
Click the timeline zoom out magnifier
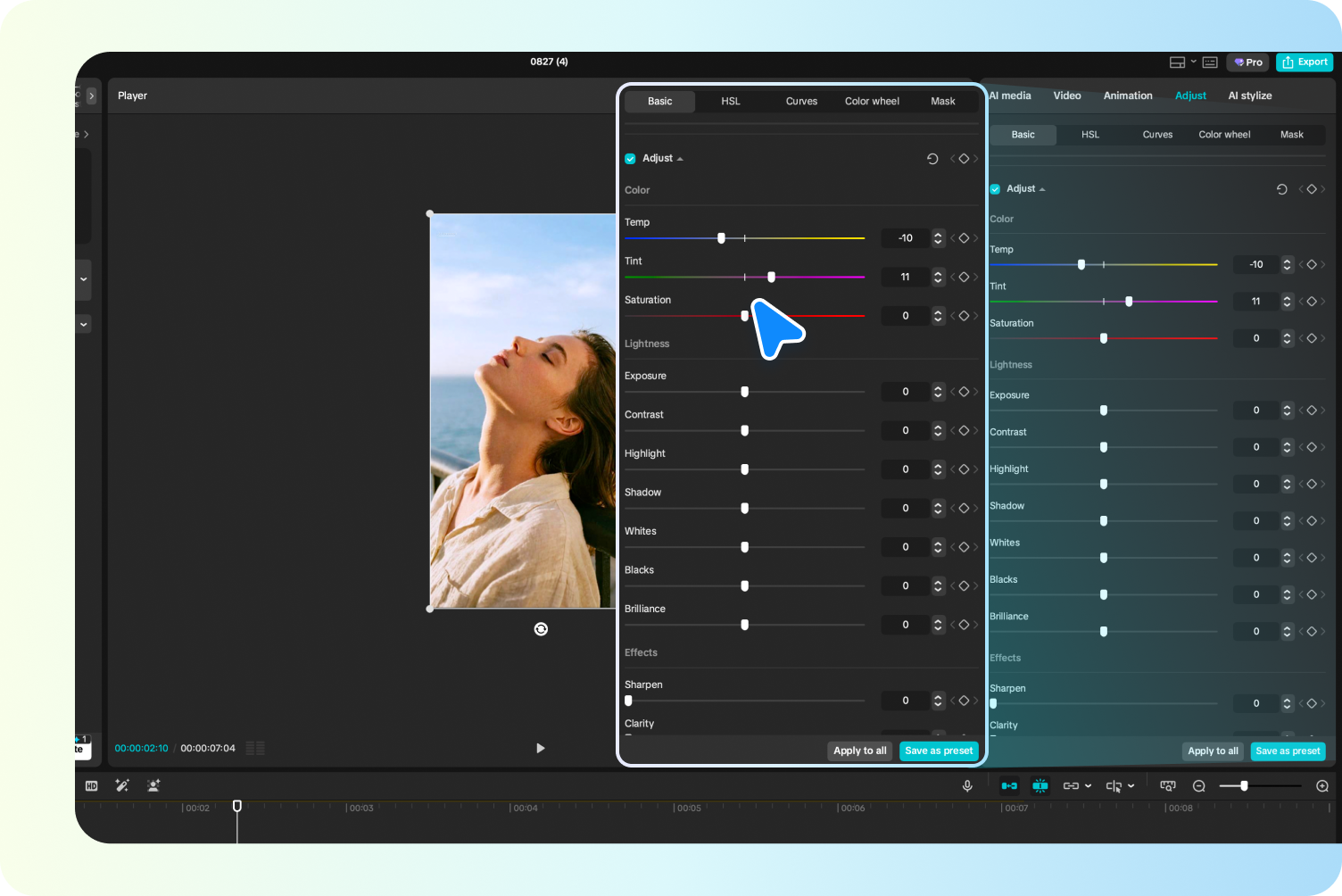point(1199,786)
